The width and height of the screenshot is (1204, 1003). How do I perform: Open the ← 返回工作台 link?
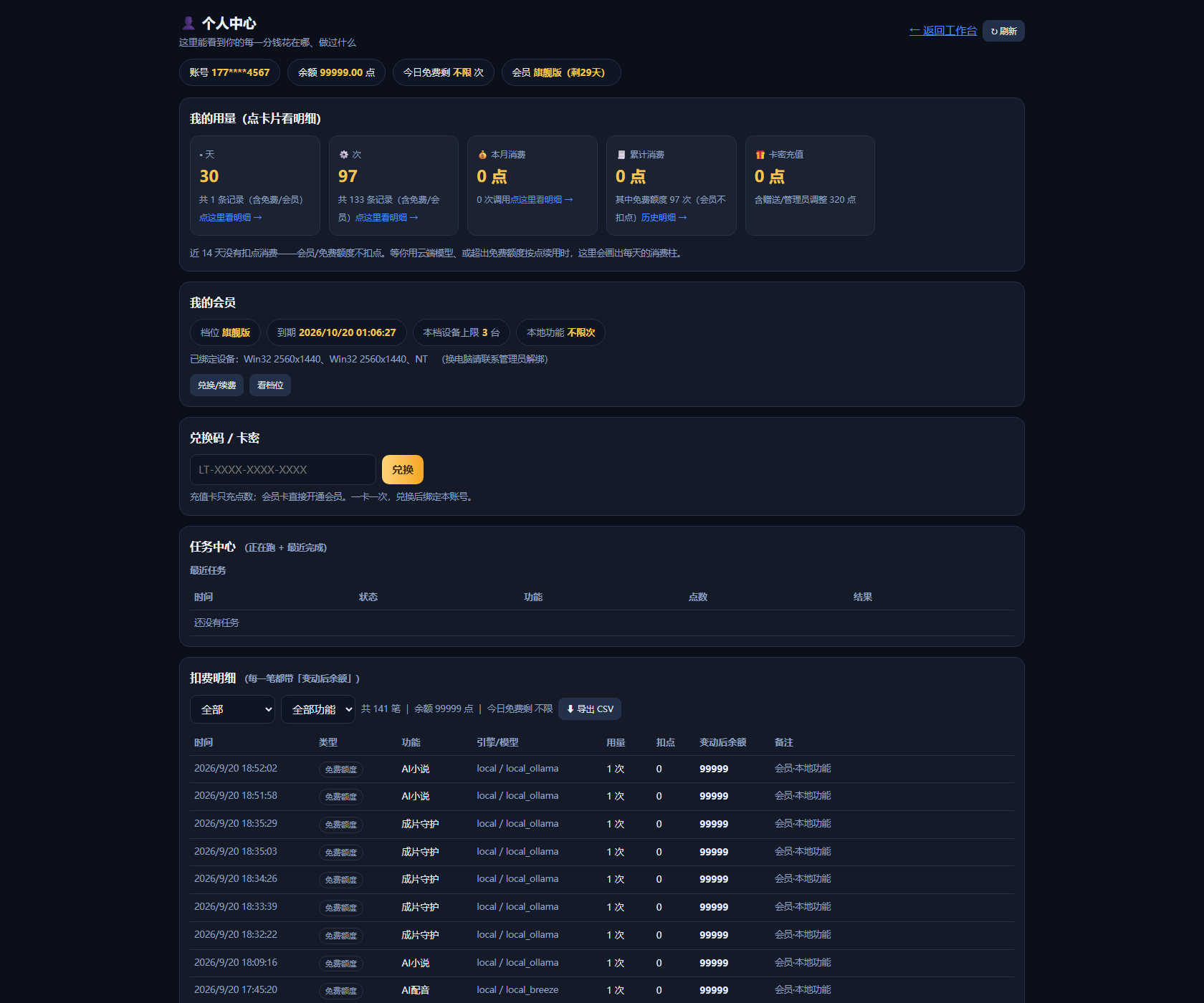(942, 31)
